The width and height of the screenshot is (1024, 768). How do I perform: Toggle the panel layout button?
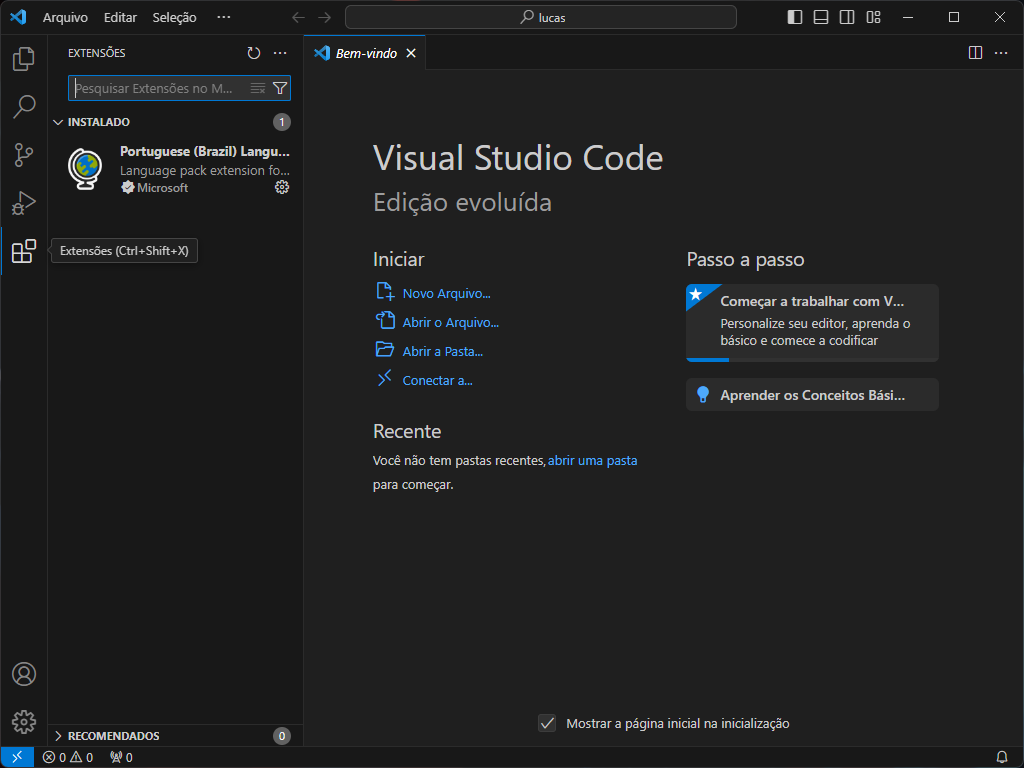point(821,17)
